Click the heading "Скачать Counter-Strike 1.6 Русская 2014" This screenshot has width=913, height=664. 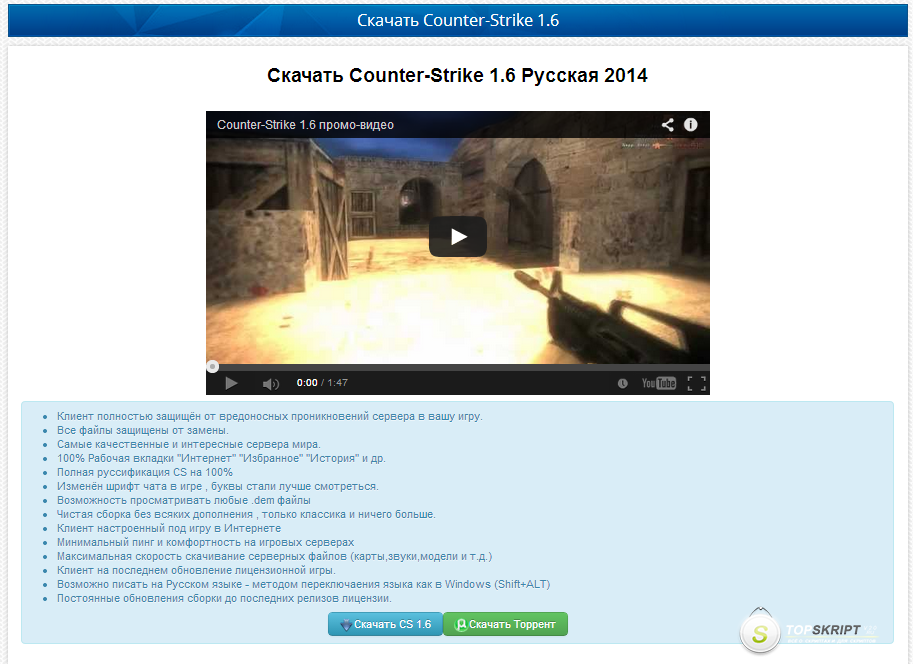point(457,75)
